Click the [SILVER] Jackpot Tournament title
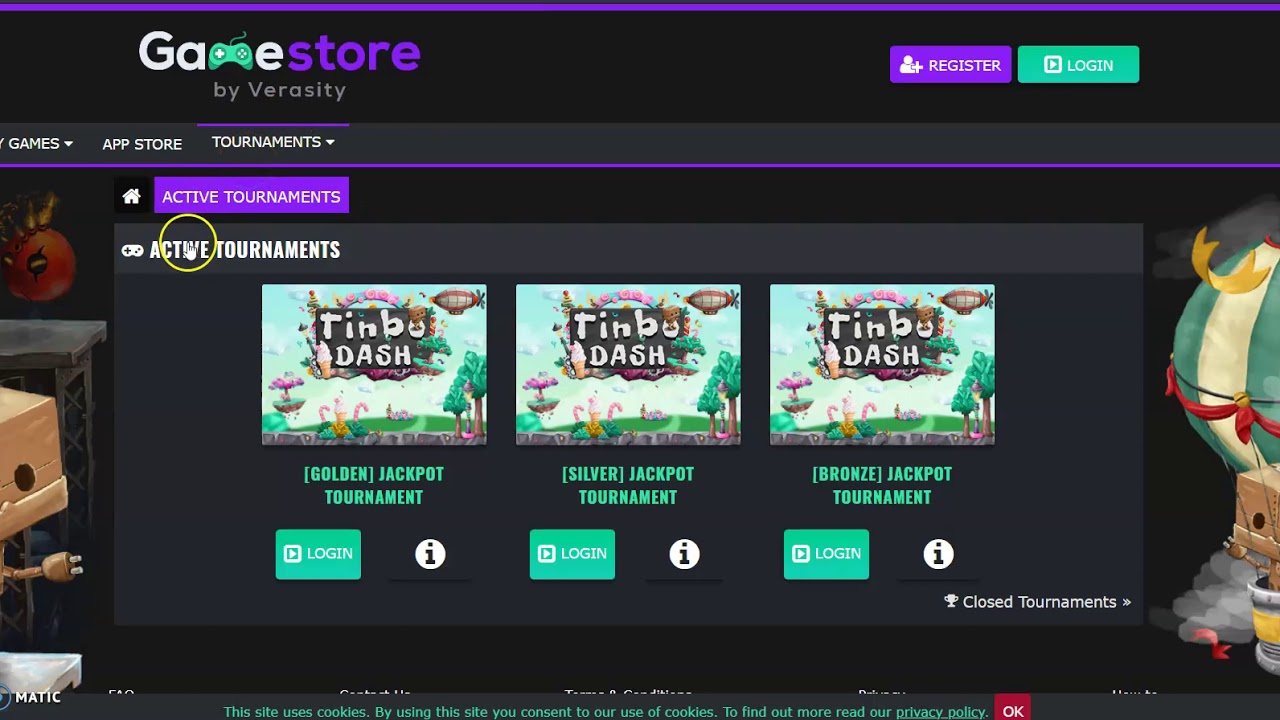Screen dimensions: 1280x720 (628, 485)
